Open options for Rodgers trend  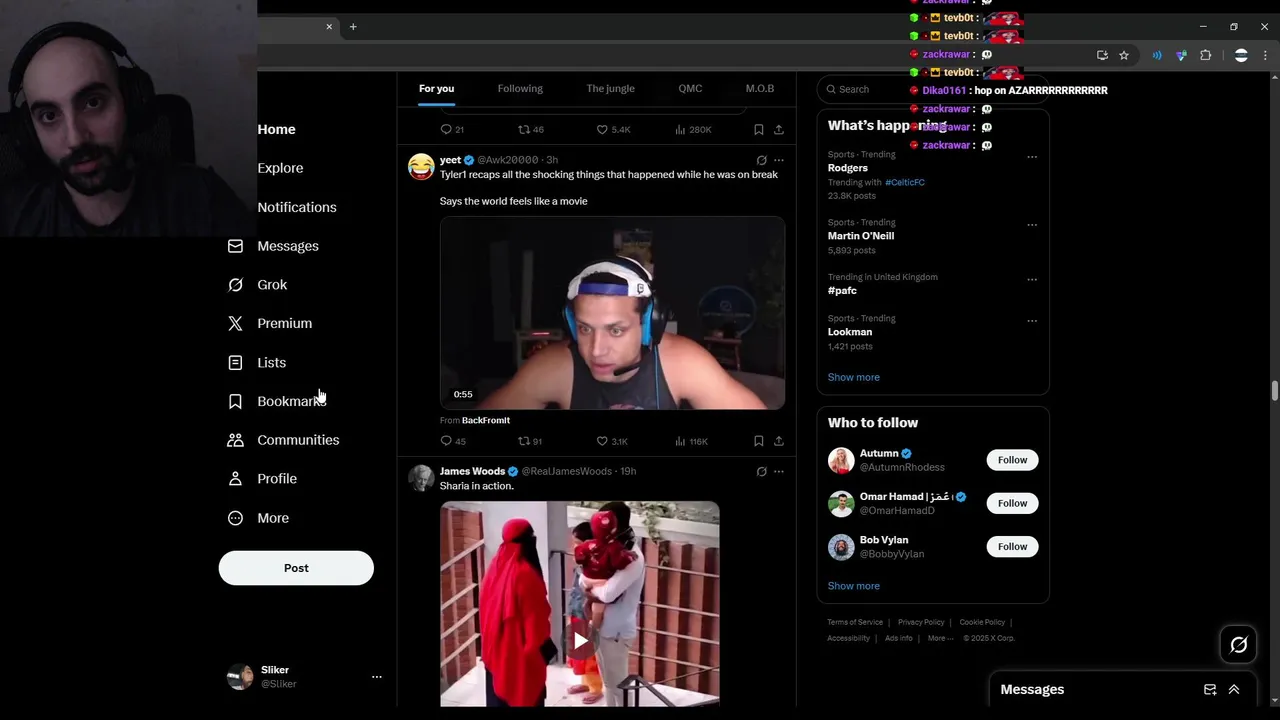(x=1032, y=157)
